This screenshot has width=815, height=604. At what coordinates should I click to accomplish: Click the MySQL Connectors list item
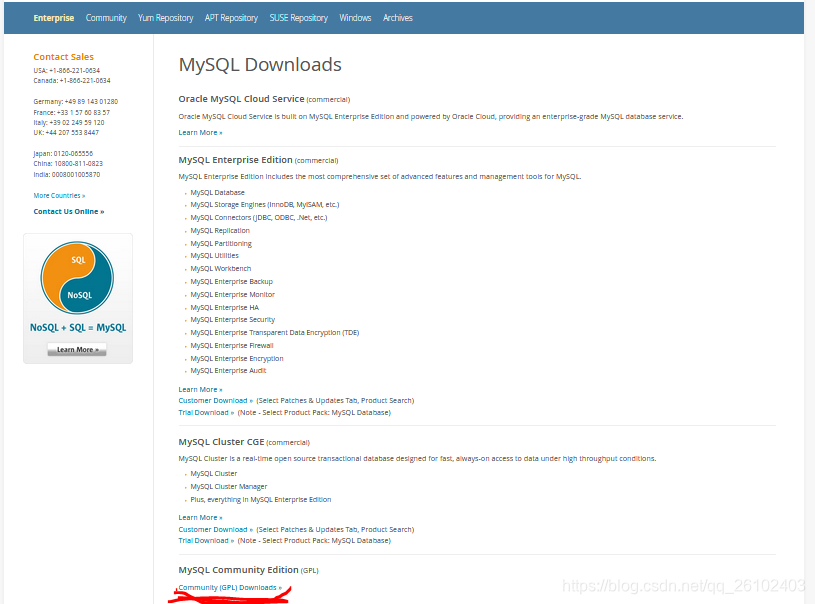click(x=259, y=218)
